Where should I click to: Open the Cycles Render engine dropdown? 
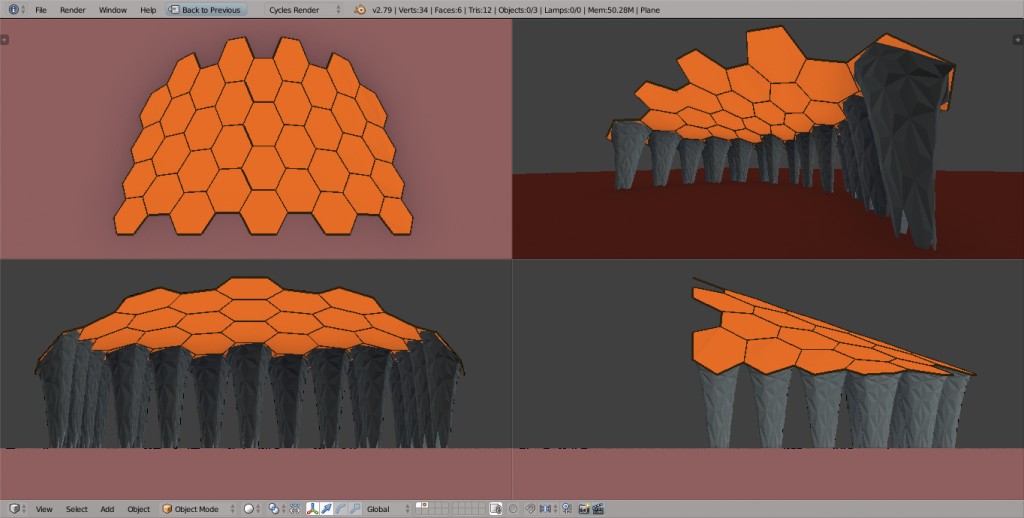(304, 10)
